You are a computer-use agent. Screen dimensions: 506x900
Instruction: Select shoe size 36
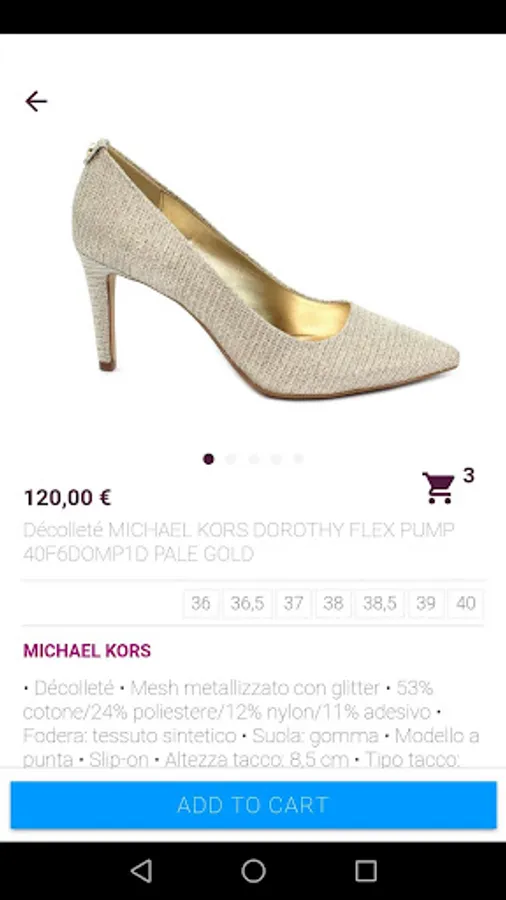(201, 603)
